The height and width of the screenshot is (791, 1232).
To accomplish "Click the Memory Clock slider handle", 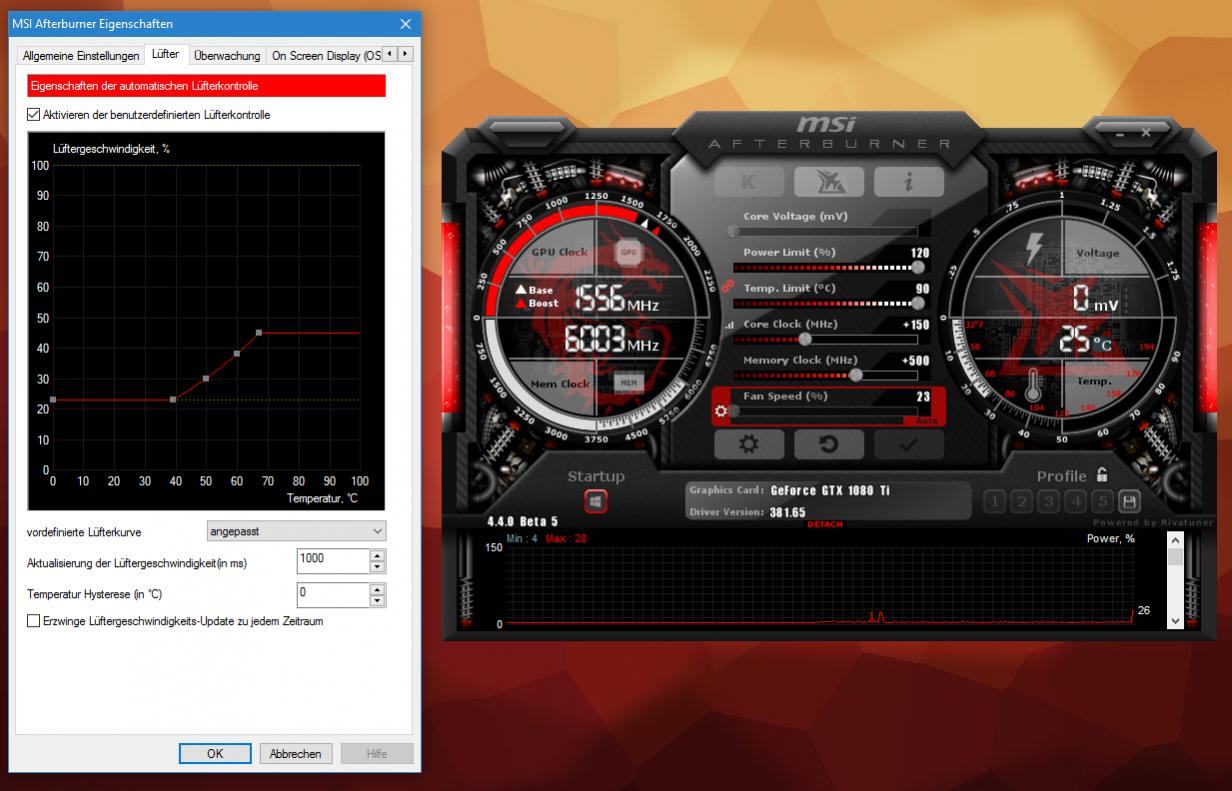I will point(855,375).
